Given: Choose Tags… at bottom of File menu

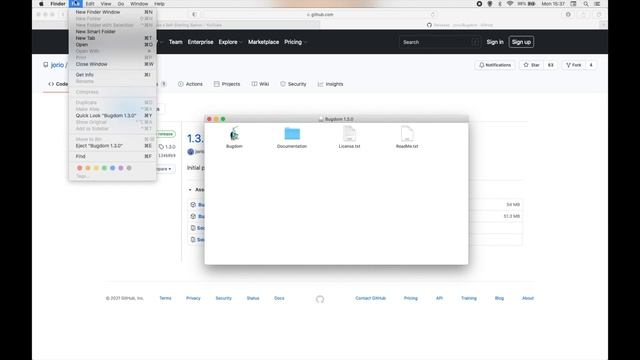Looking at the screenshot, I should tap(82, 176).
